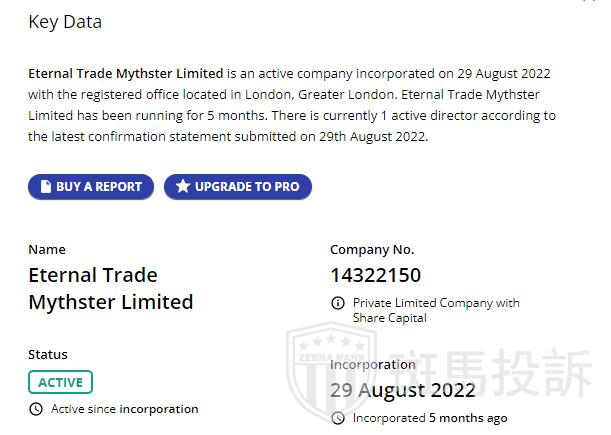
Task: Click company number 14322150
Action: 375,275
